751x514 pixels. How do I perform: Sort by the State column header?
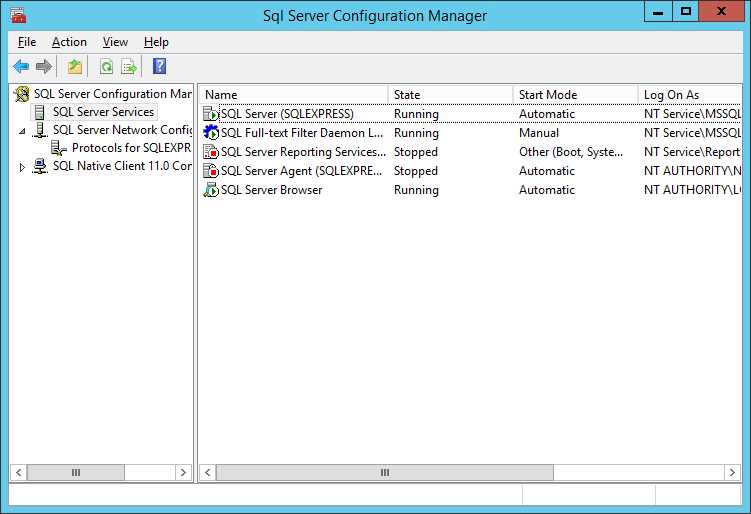450,95
